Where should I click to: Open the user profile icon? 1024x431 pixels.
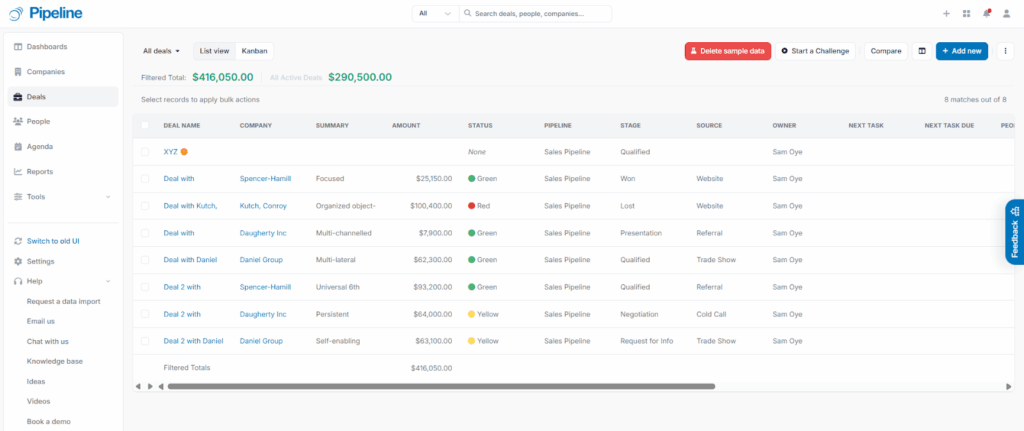click(x=1006, y=14)
